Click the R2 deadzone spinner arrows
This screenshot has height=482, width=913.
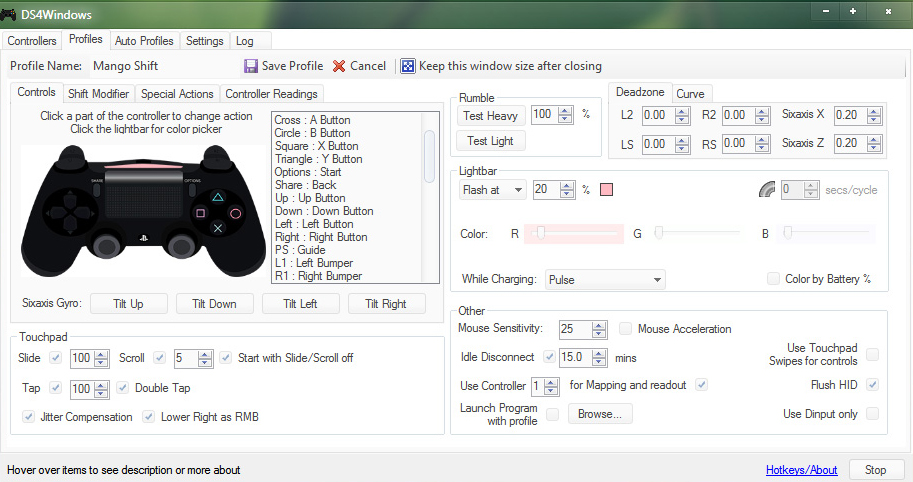point(762,115)
